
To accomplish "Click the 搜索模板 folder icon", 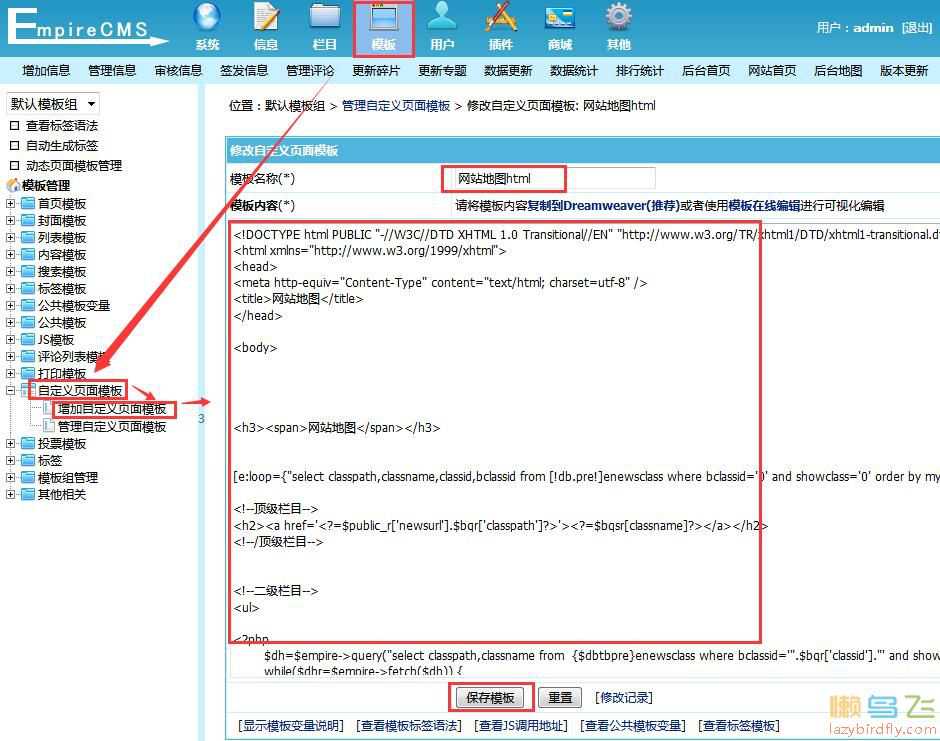I will click(28, 272).
